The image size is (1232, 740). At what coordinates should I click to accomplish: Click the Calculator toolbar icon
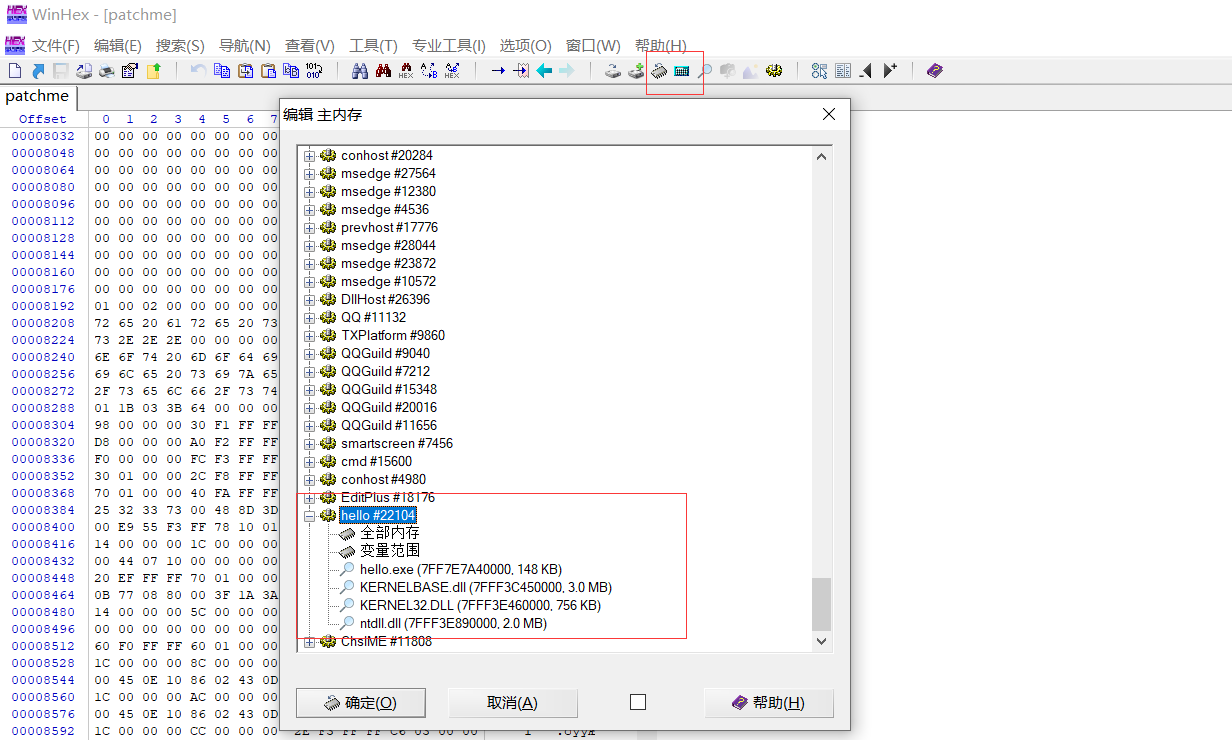coord(682,71)
